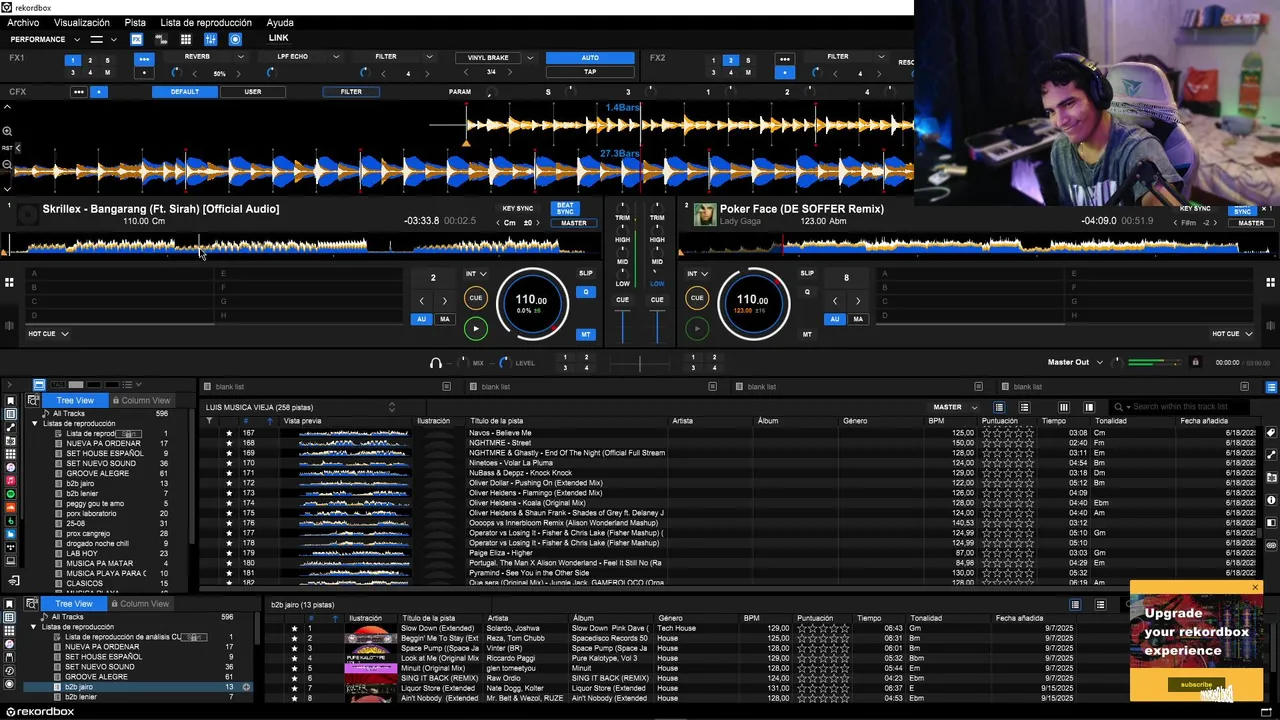
Task: Click the LINK button
Action: pos(278,38)
